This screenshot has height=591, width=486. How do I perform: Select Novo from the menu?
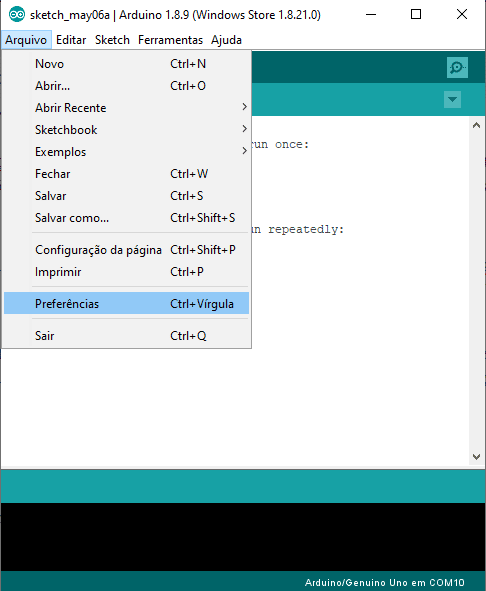tap(126, 64)
